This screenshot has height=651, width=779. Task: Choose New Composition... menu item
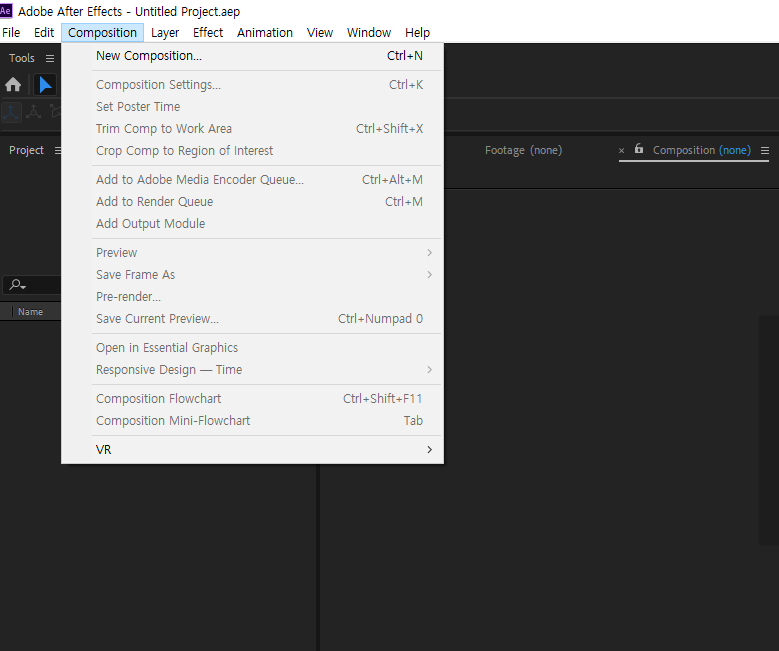(252, 56)
